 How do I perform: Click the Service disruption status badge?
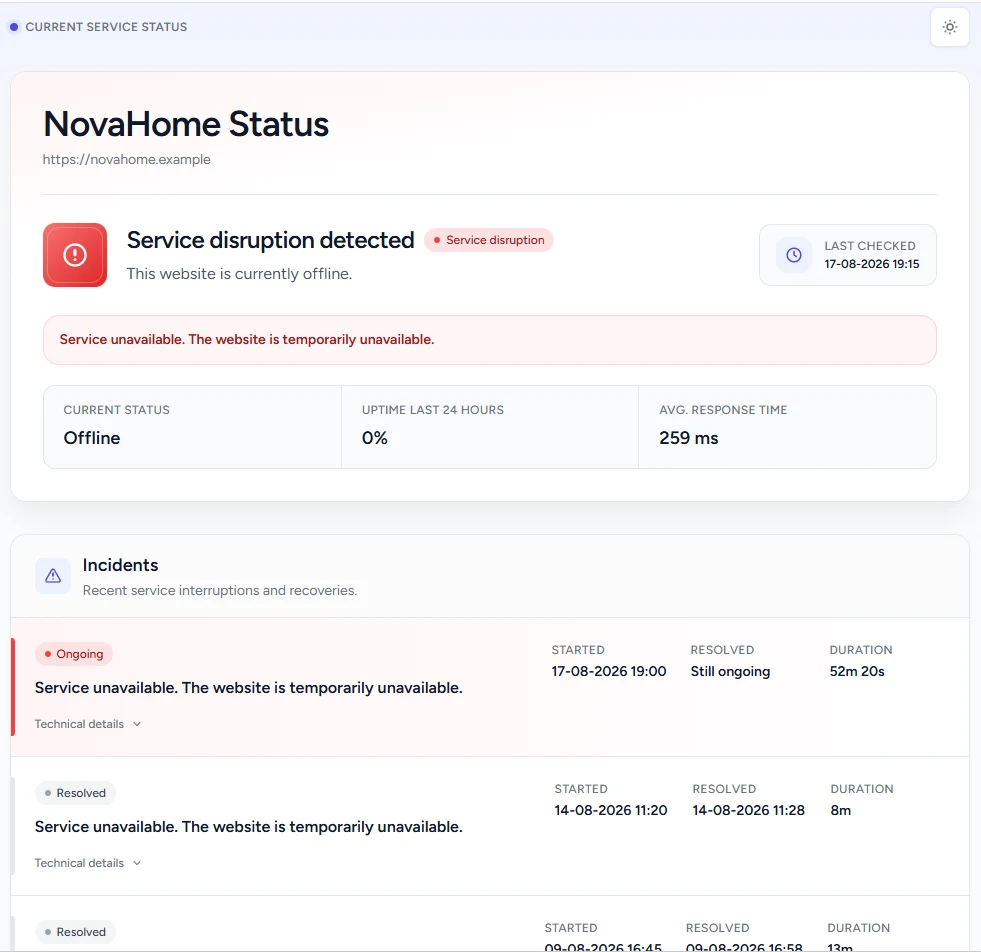489,240
